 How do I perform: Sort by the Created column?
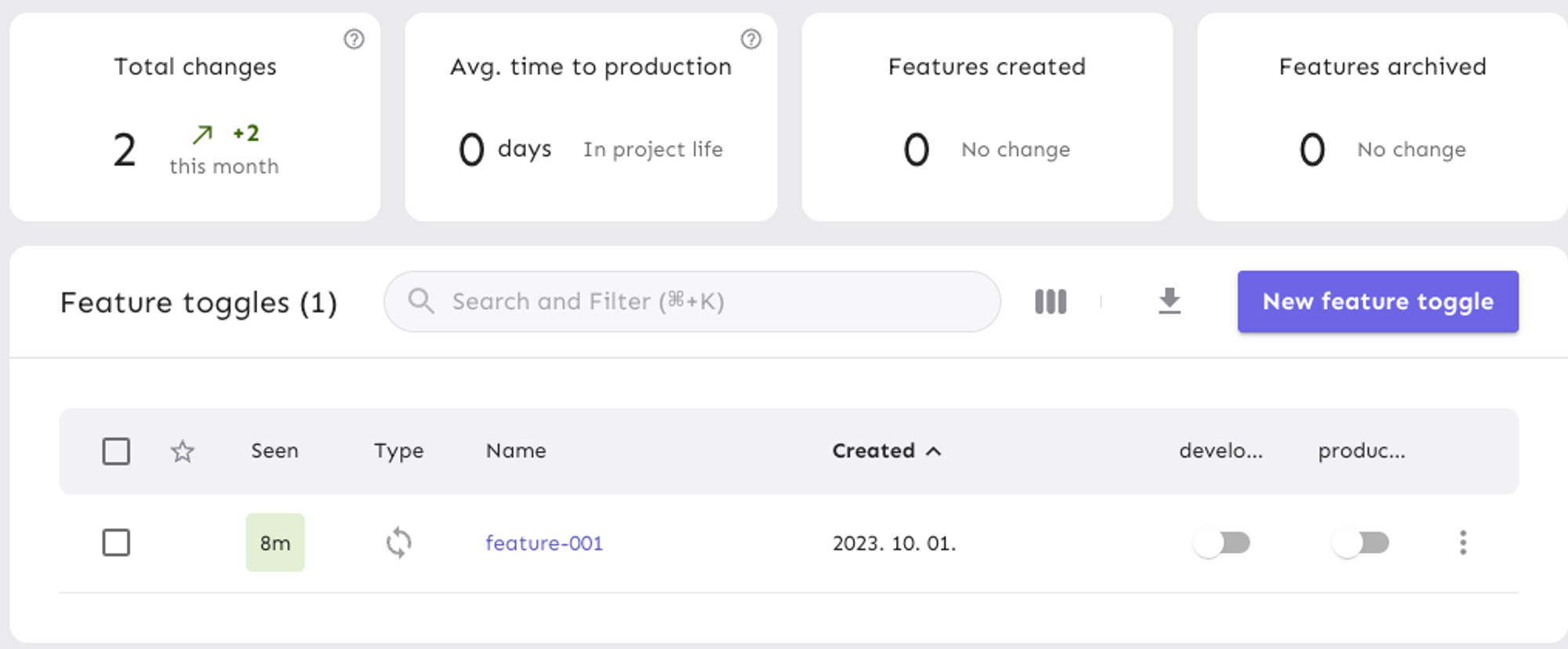pos(873,451)
